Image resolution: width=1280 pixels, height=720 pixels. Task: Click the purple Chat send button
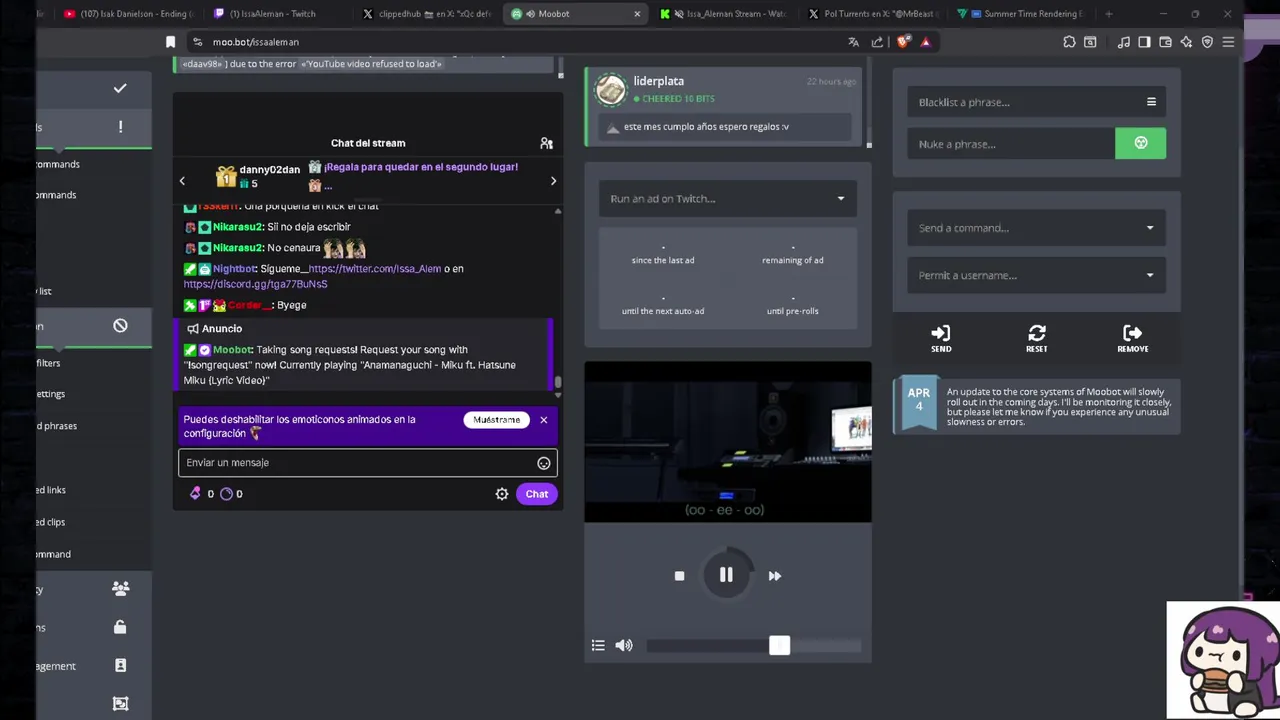[537, 494]
